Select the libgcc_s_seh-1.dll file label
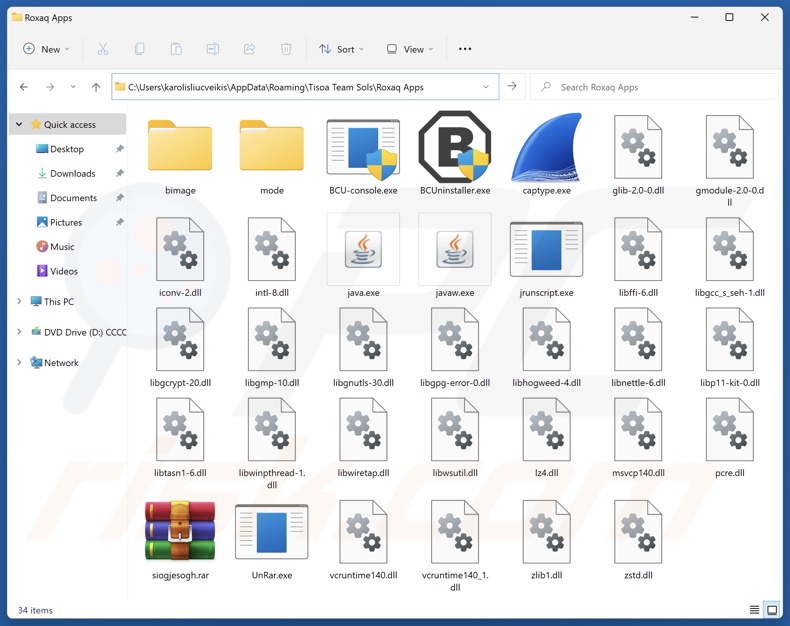The width and height of the screenshot is (790, 626). point(730,292)
